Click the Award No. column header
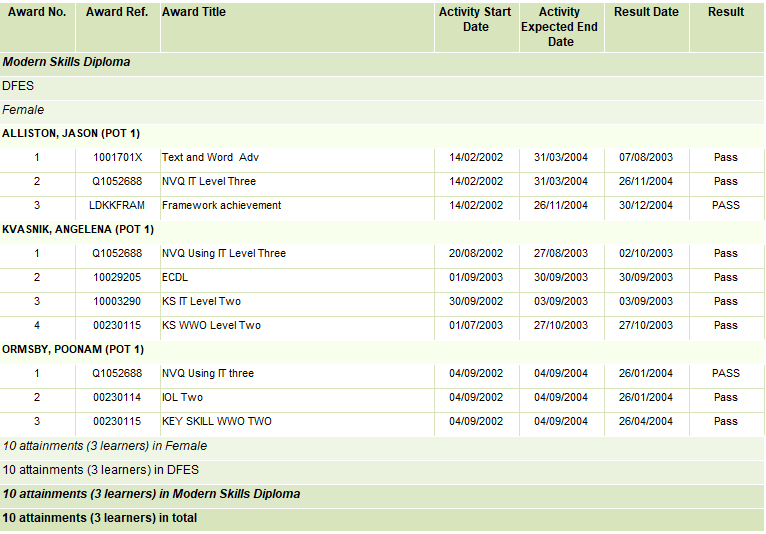This screenshot has width=766, height=534. click(x=37, y=12)
